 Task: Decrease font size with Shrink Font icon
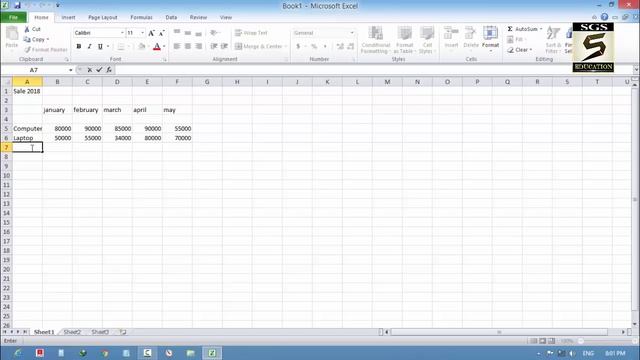coord(162,33)
